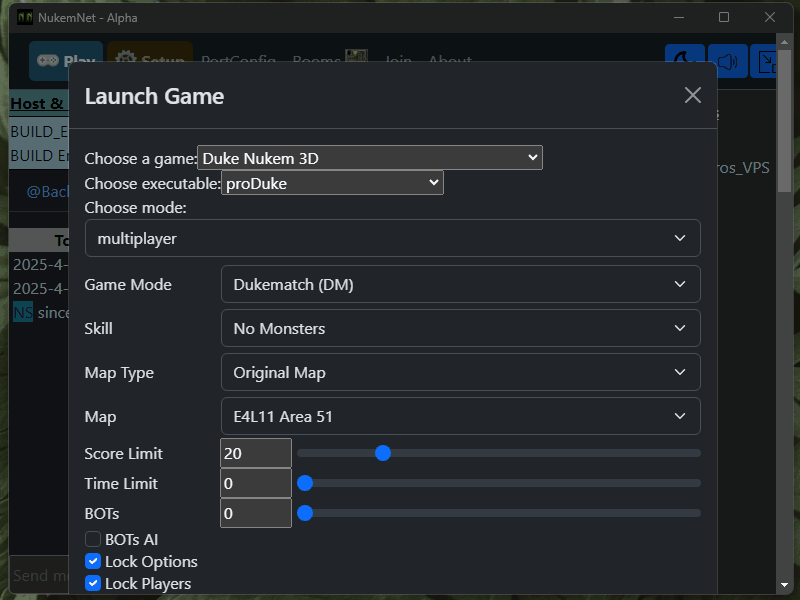Expand the Map E4L11 Area 51 dropdown
The image size is (800, 600).
(460, 416)
